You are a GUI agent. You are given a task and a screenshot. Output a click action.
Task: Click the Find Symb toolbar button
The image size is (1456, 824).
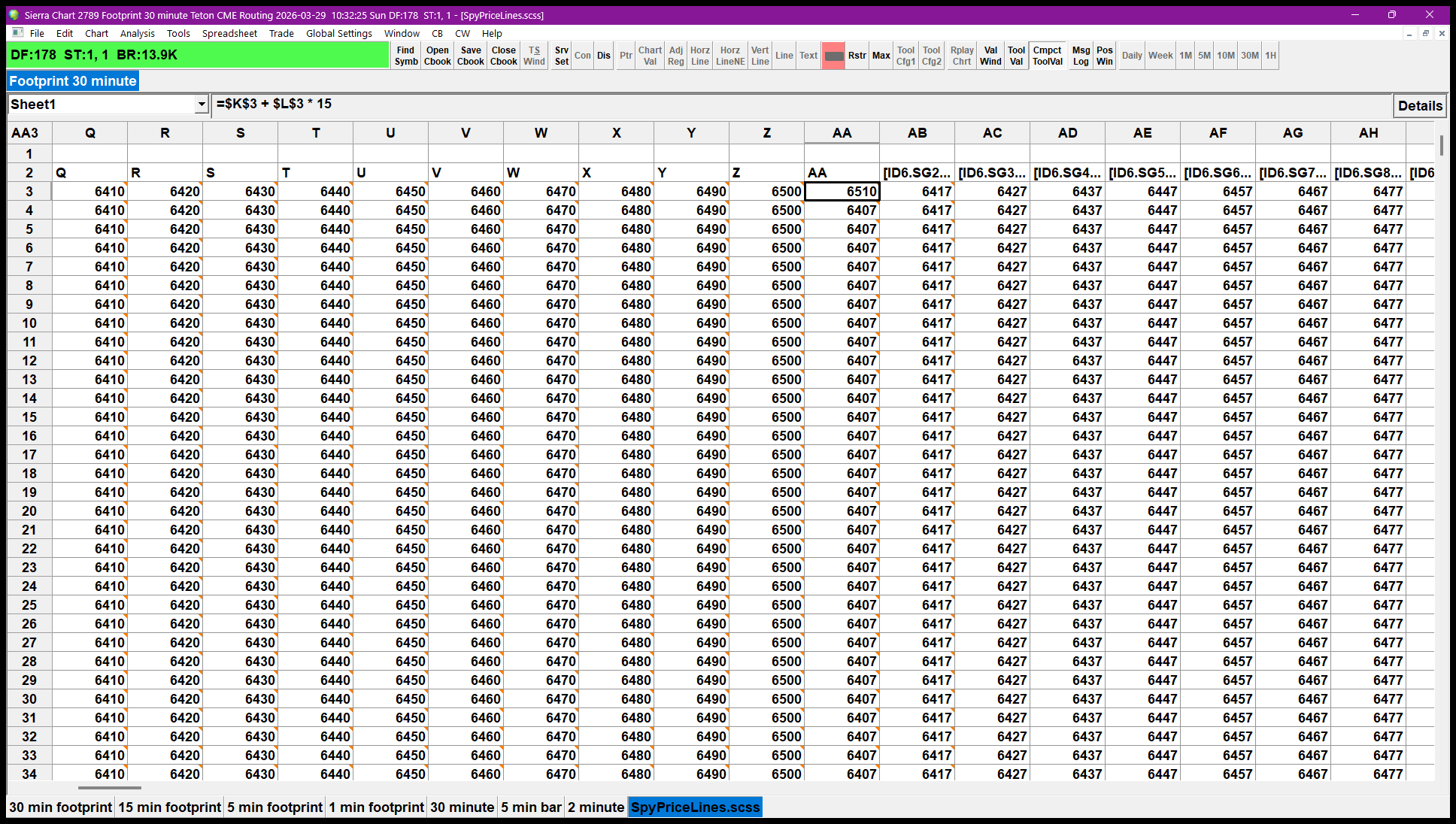click(x=406, y=56)
